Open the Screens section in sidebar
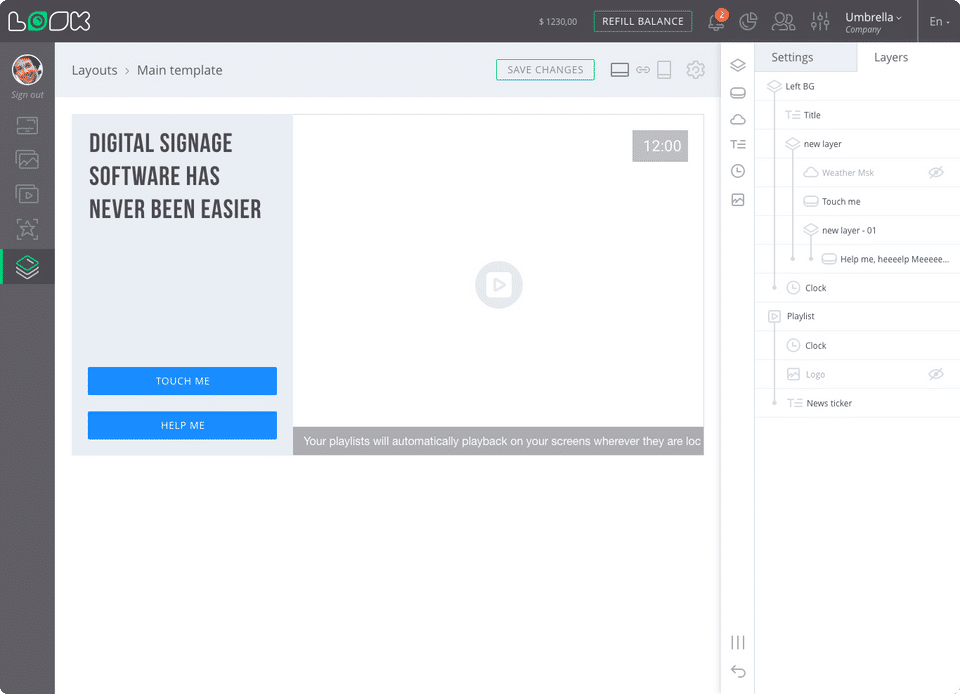Image resolution: width=960 pixels, height=694 pixels. point(27,125)
